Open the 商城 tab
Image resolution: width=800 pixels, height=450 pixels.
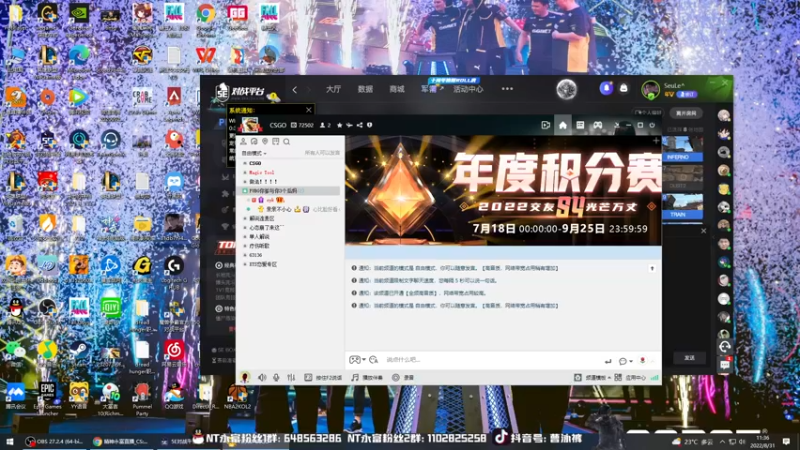pyautogui.click(x=396, y=89)
